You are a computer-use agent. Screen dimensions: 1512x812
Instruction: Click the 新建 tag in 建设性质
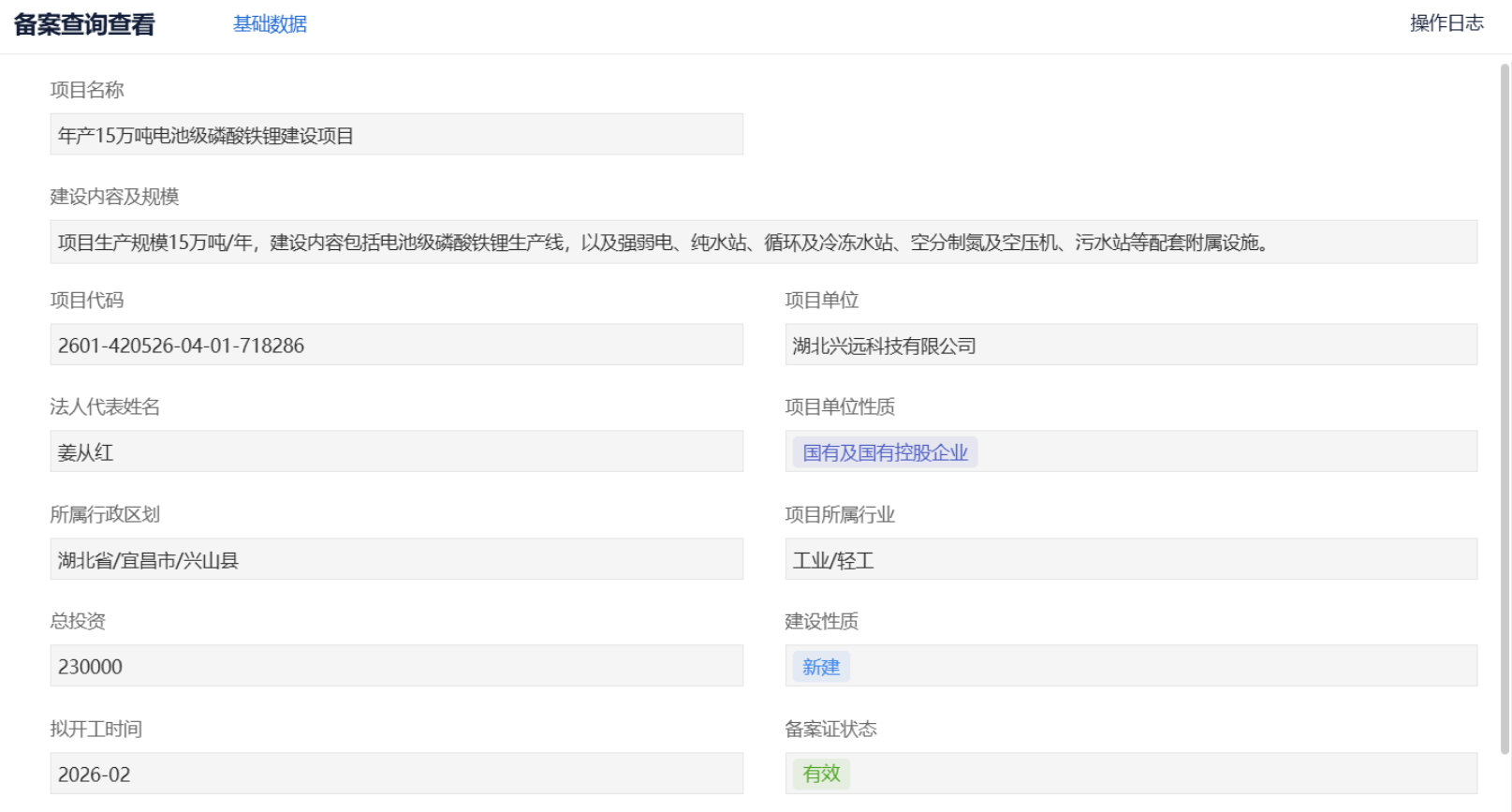pyautogui.click(x=820, y=667)
